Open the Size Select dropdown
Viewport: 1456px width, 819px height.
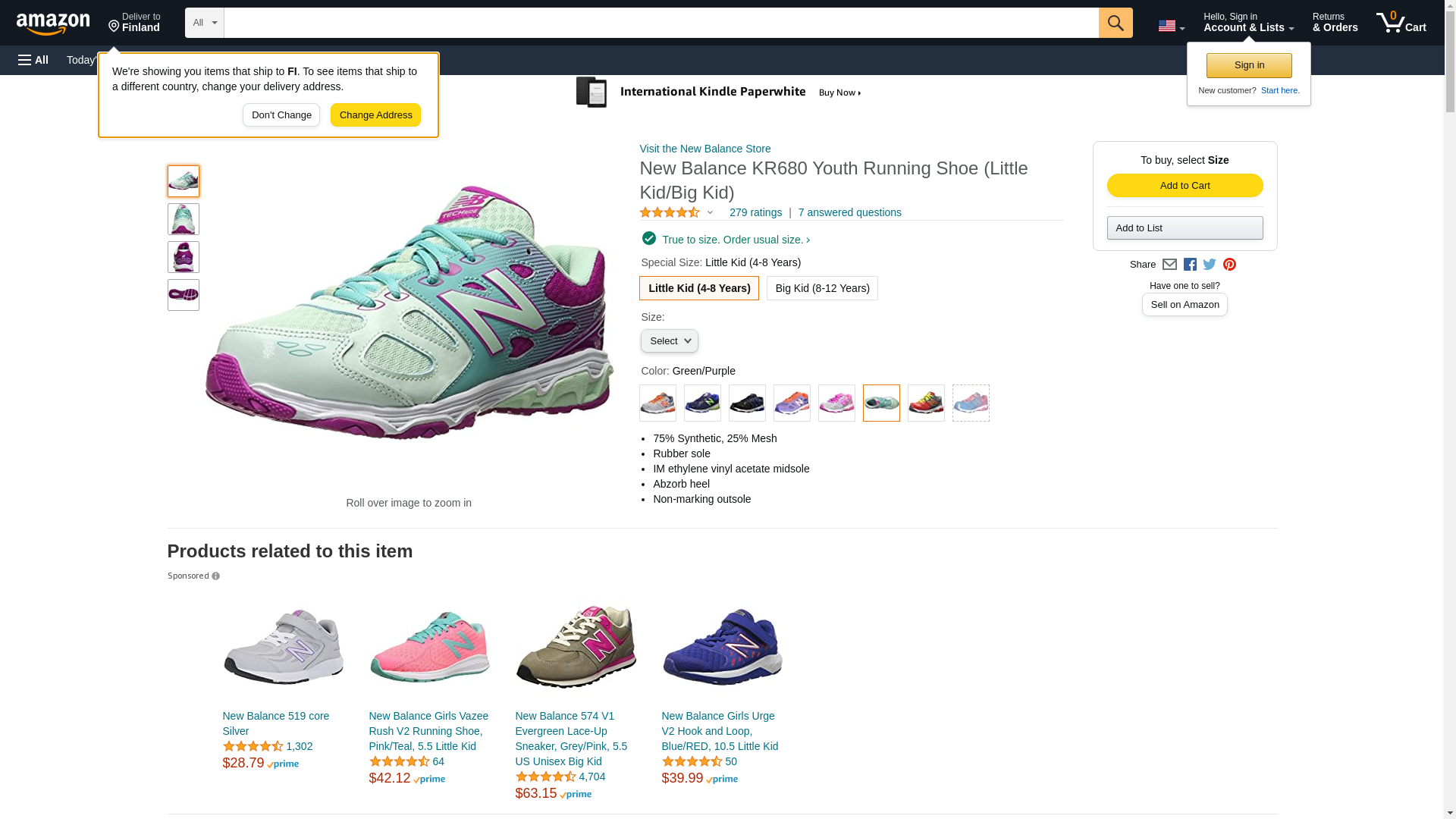tap(669, 341)
